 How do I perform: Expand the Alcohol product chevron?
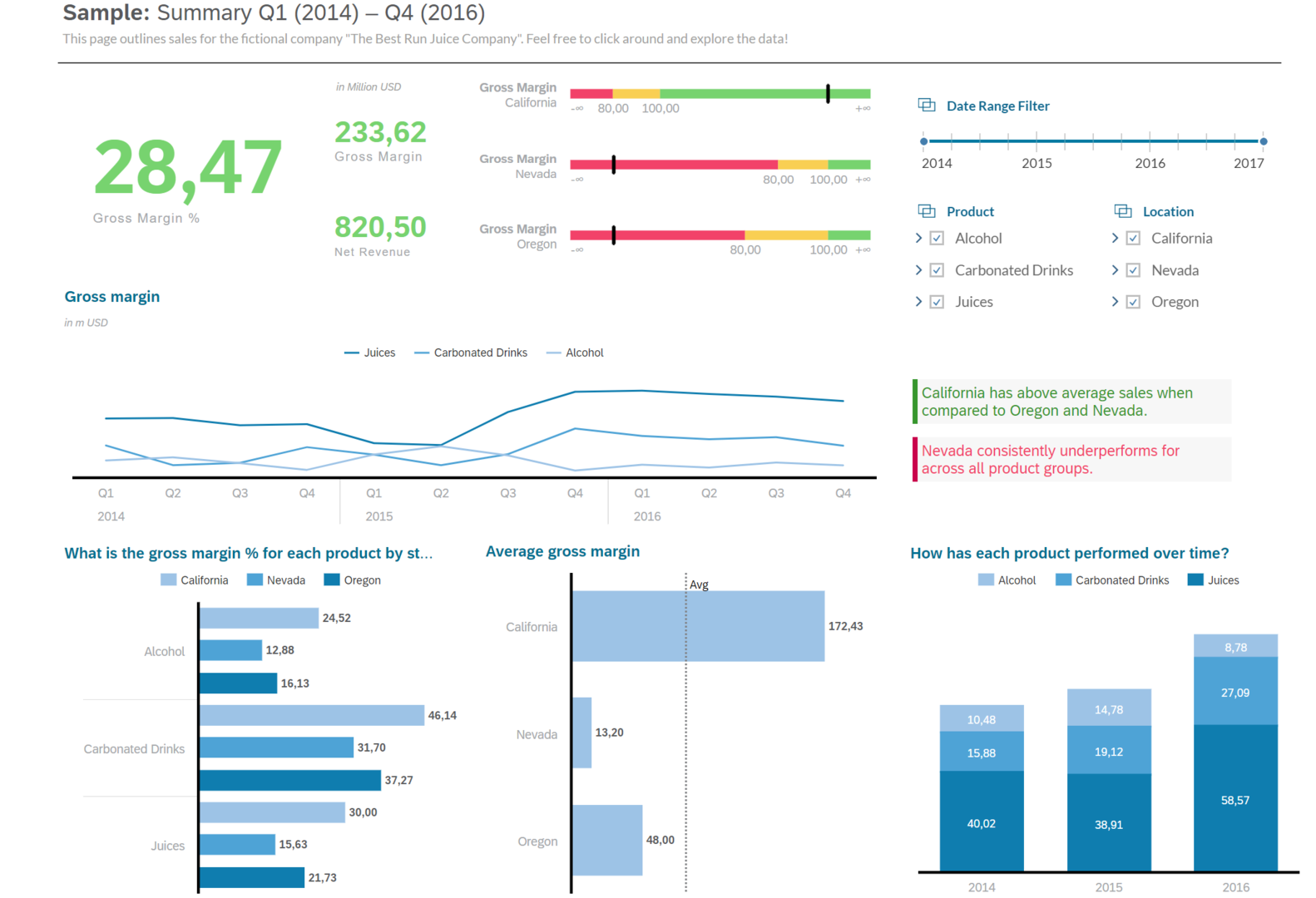click(918, 239)
